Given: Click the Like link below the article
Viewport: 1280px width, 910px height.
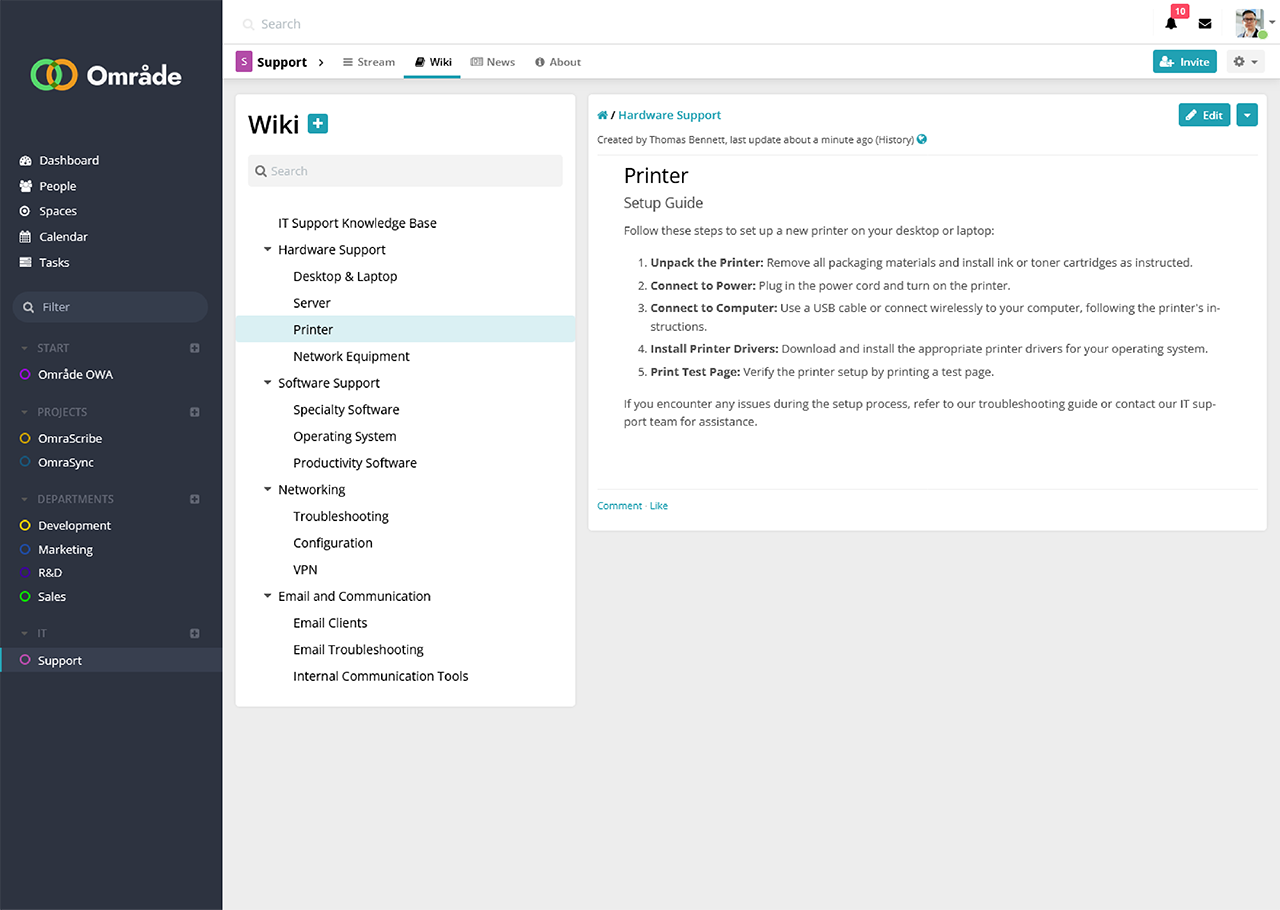Looking at the screenshot, I should (x=659, y=506).
